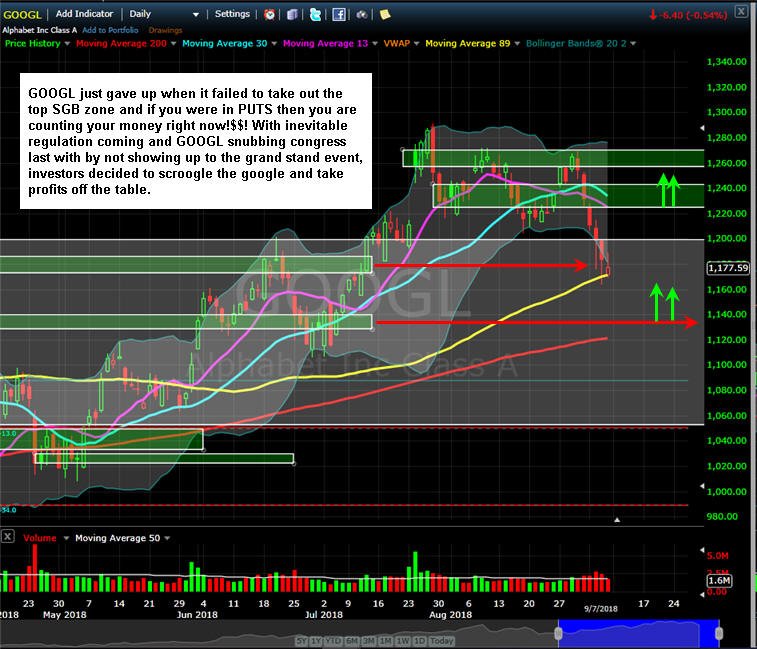Open Volume indicator dropdown arrow
This screenshot has height=649, width=757.
(x=66, y=538)
